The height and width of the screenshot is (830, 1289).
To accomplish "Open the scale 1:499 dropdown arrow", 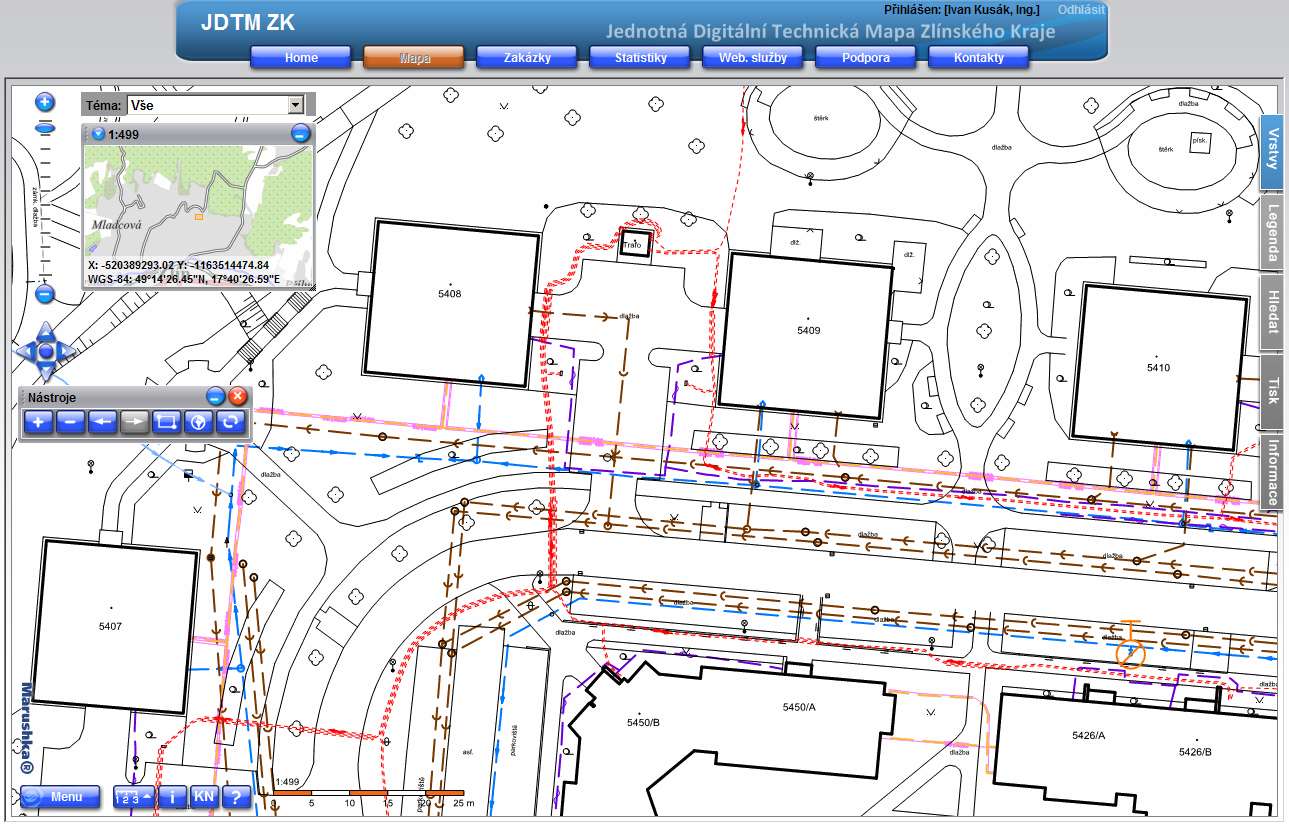I will pyautogui.click(x=97, y=133).
